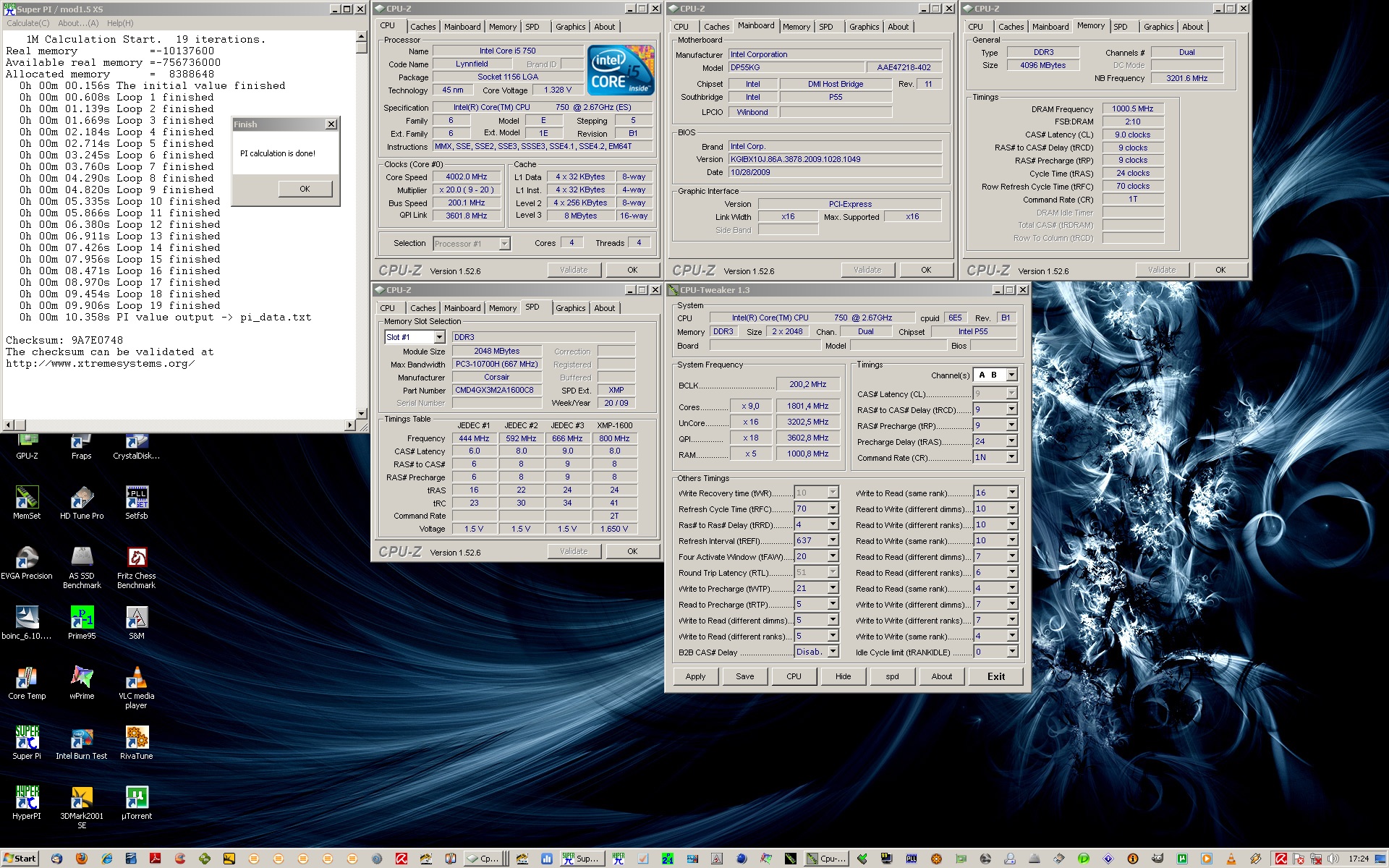Viewport: 1389px width, 868px height.
Task: Open the HD Tune Pro desktop icon
Action: click(x=82, y=498)
